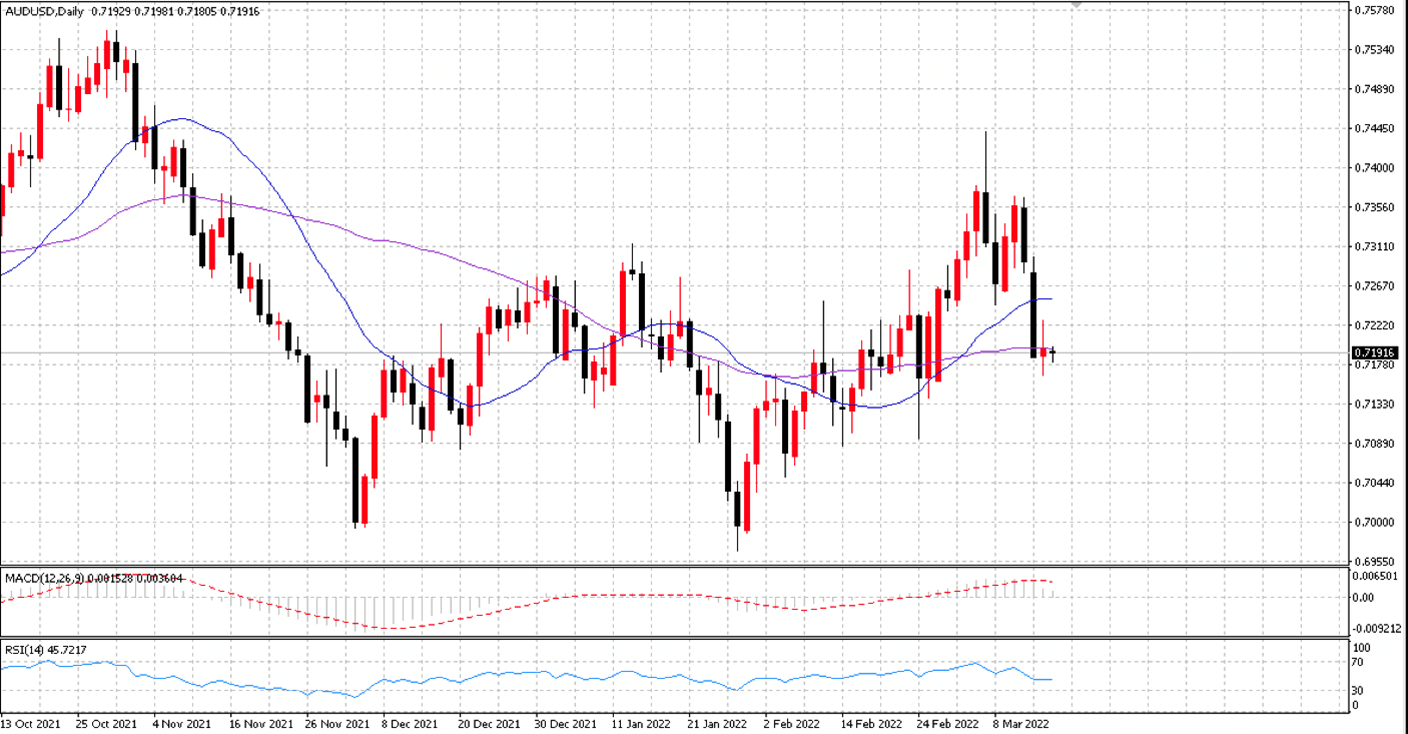Click price scale value 0.75780
Image resolution: width=1408 pixels, height=734 pixels.
tap(1375, 10)
